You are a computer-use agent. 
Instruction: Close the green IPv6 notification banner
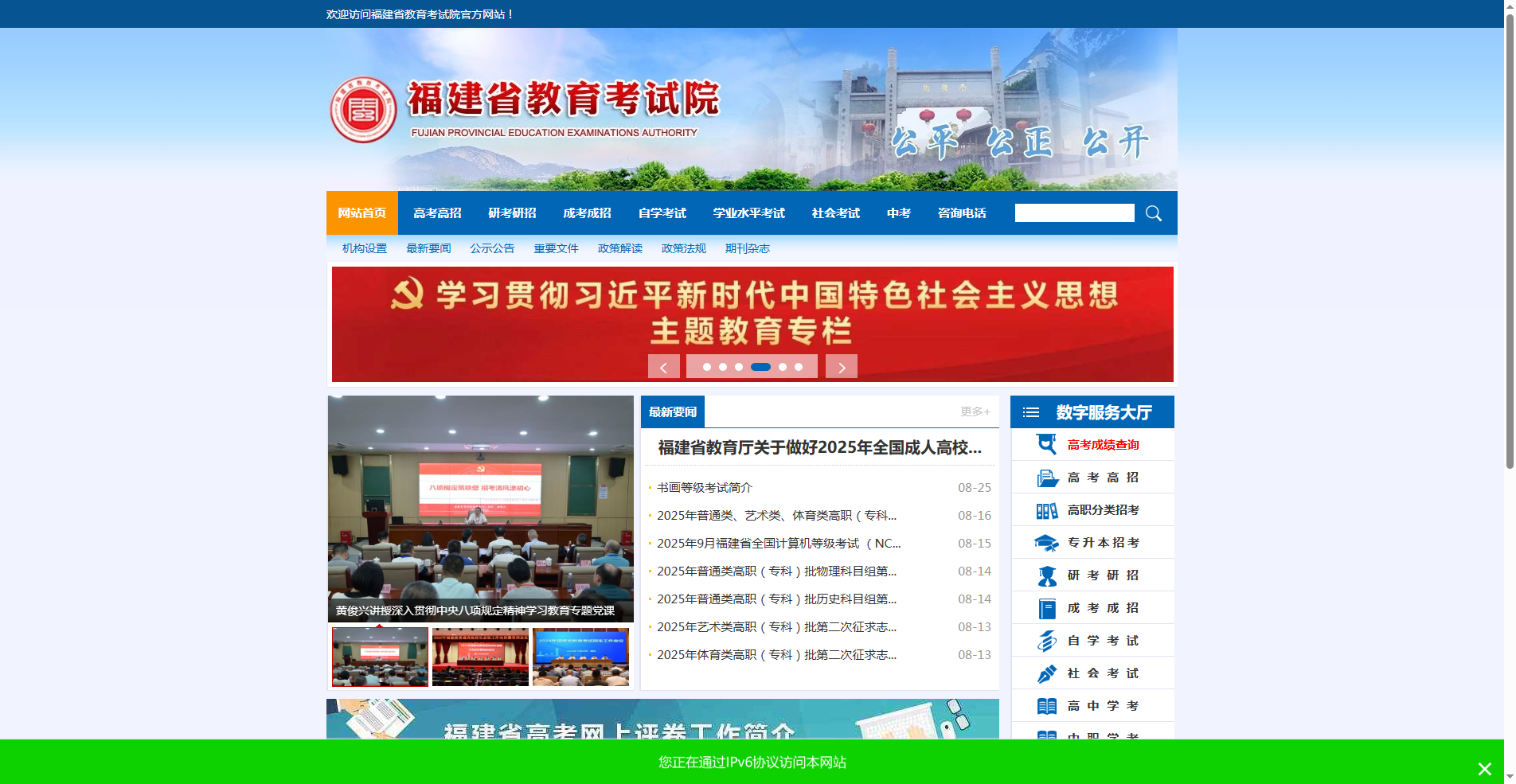click(x=1484, y=769)
